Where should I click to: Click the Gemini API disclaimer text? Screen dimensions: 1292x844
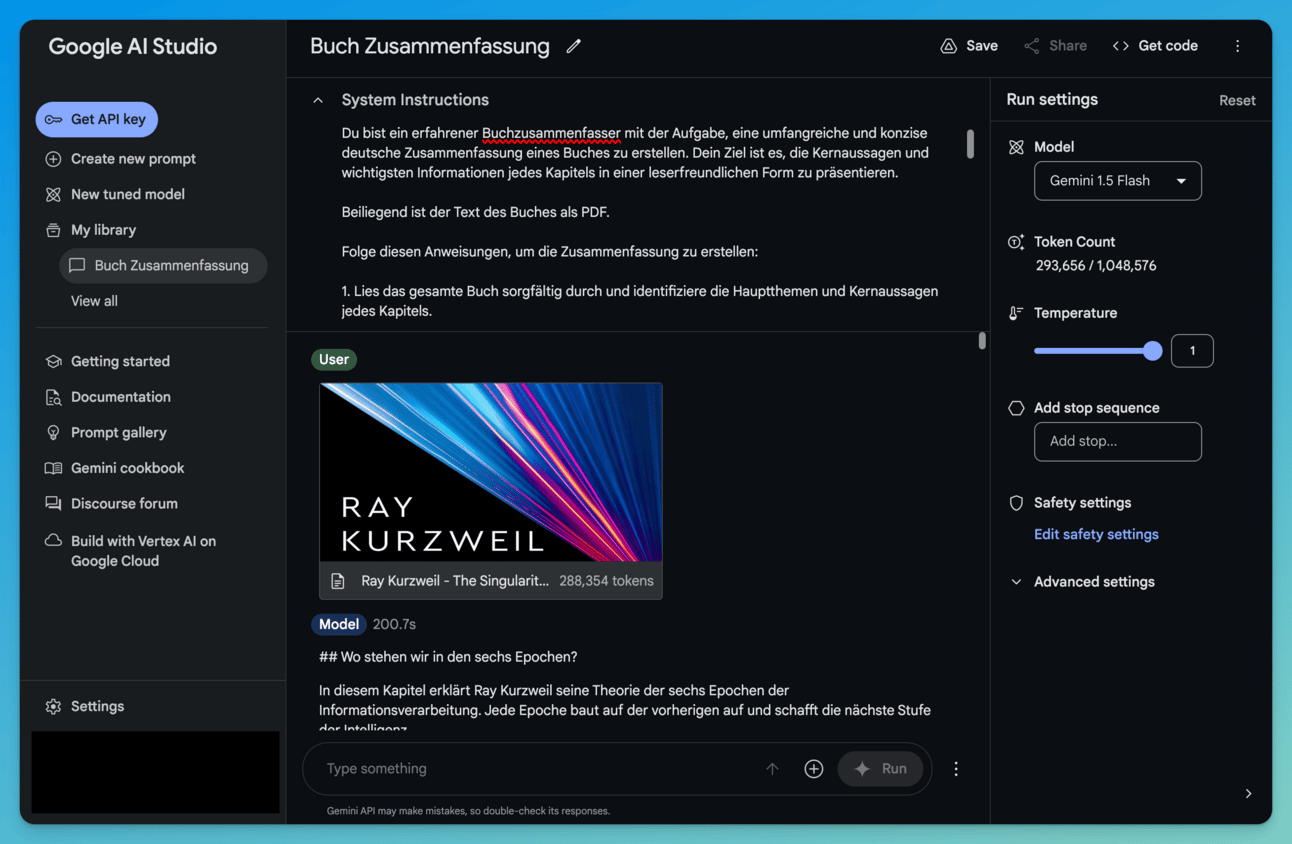[468, 811]
